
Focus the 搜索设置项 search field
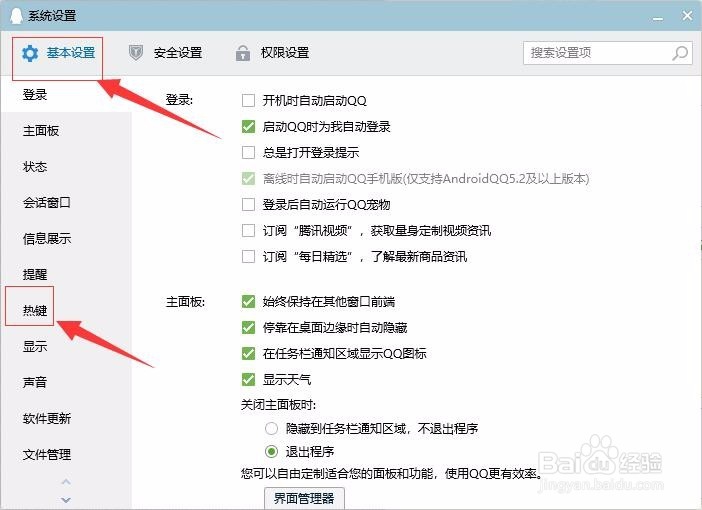608,53
